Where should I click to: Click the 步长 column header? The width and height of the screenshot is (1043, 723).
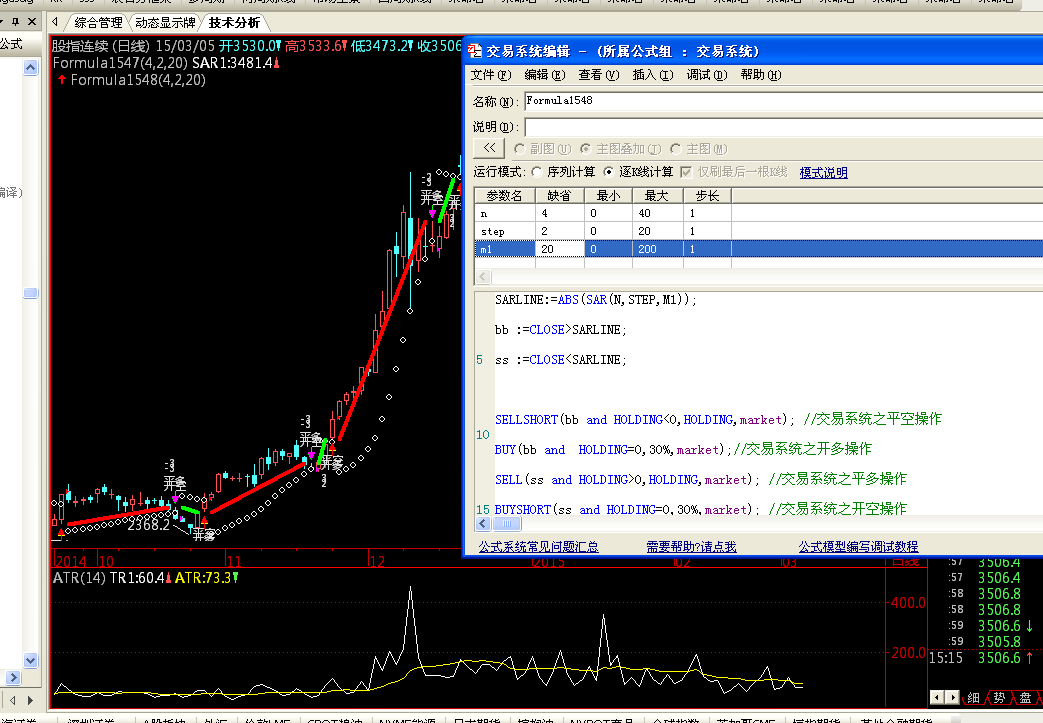707,196
